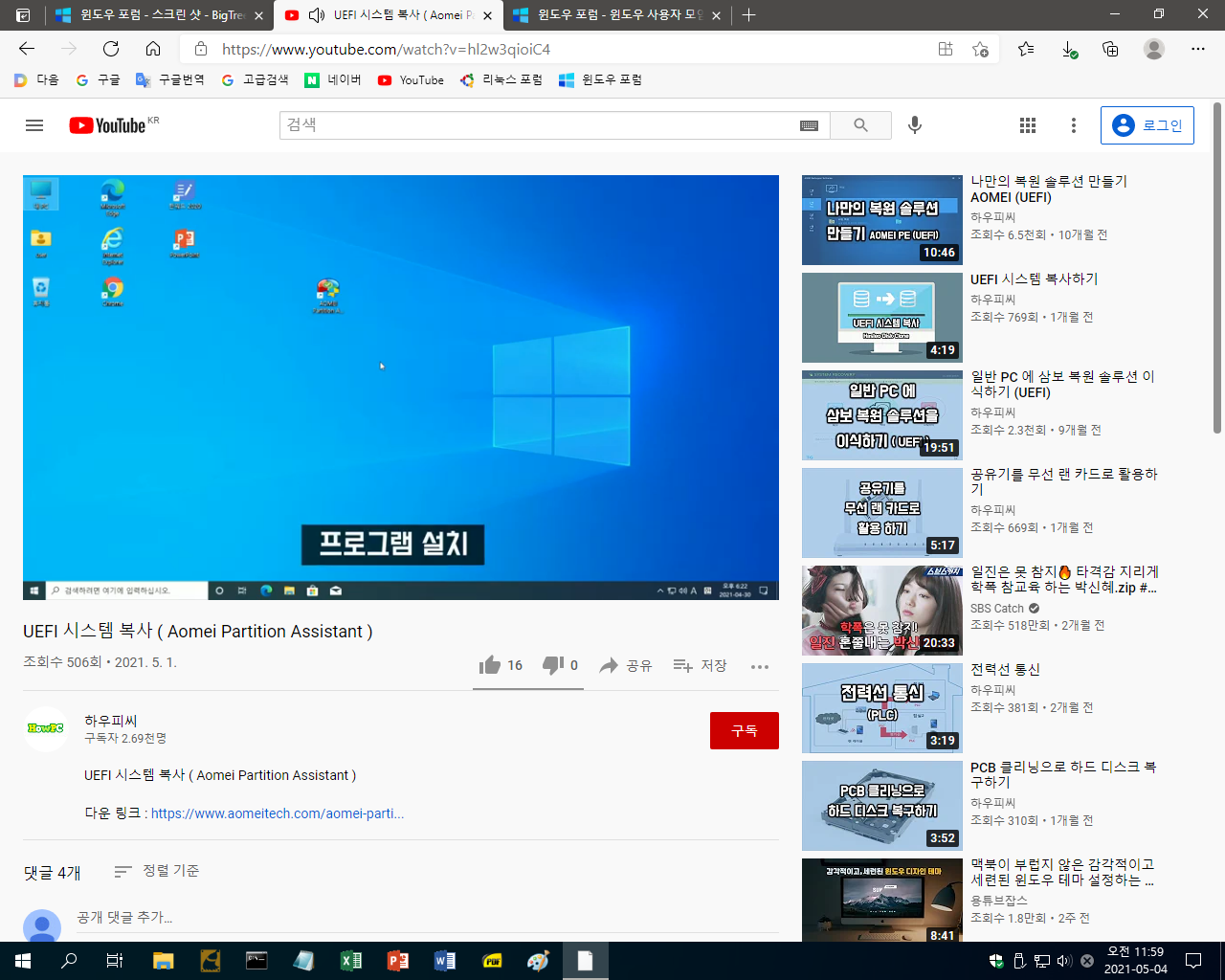Open 리눅스 포럼 bookmark
This screenshot has height=980, width=1225.
(x=501, y=80)
